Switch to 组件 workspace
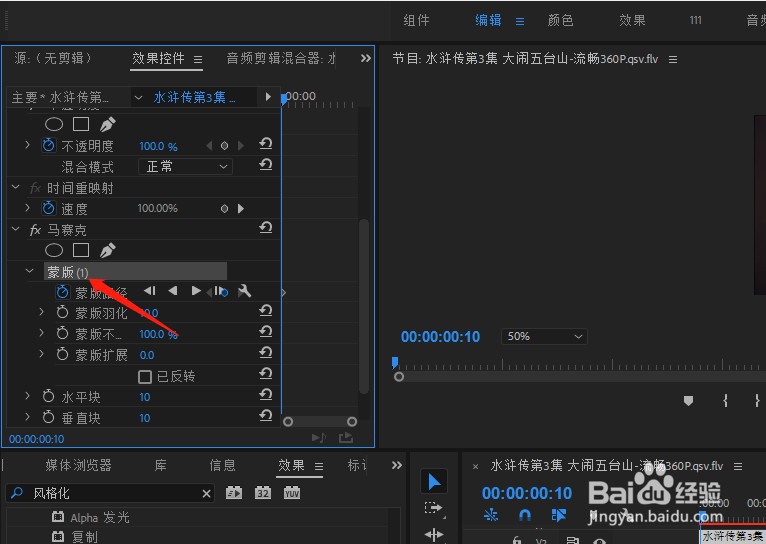Image resolution: width=766 pixels, height=544 pixels. pos(417,20)
